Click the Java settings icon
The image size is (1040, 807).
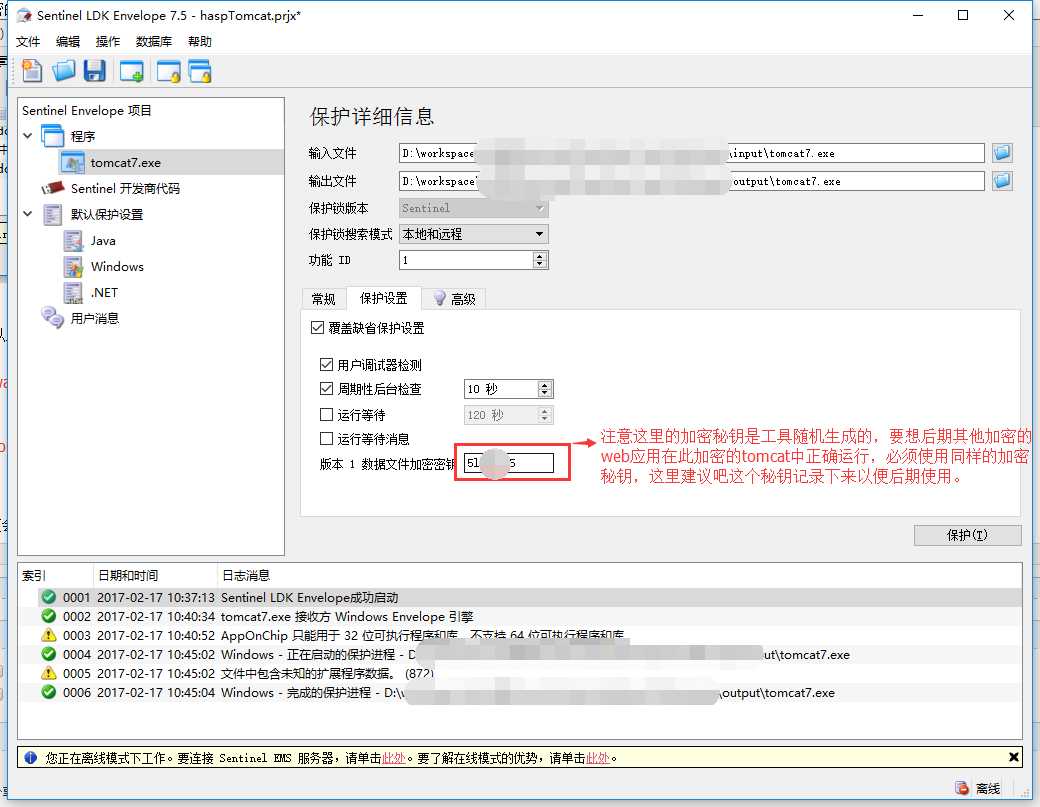tap(73, 241)
